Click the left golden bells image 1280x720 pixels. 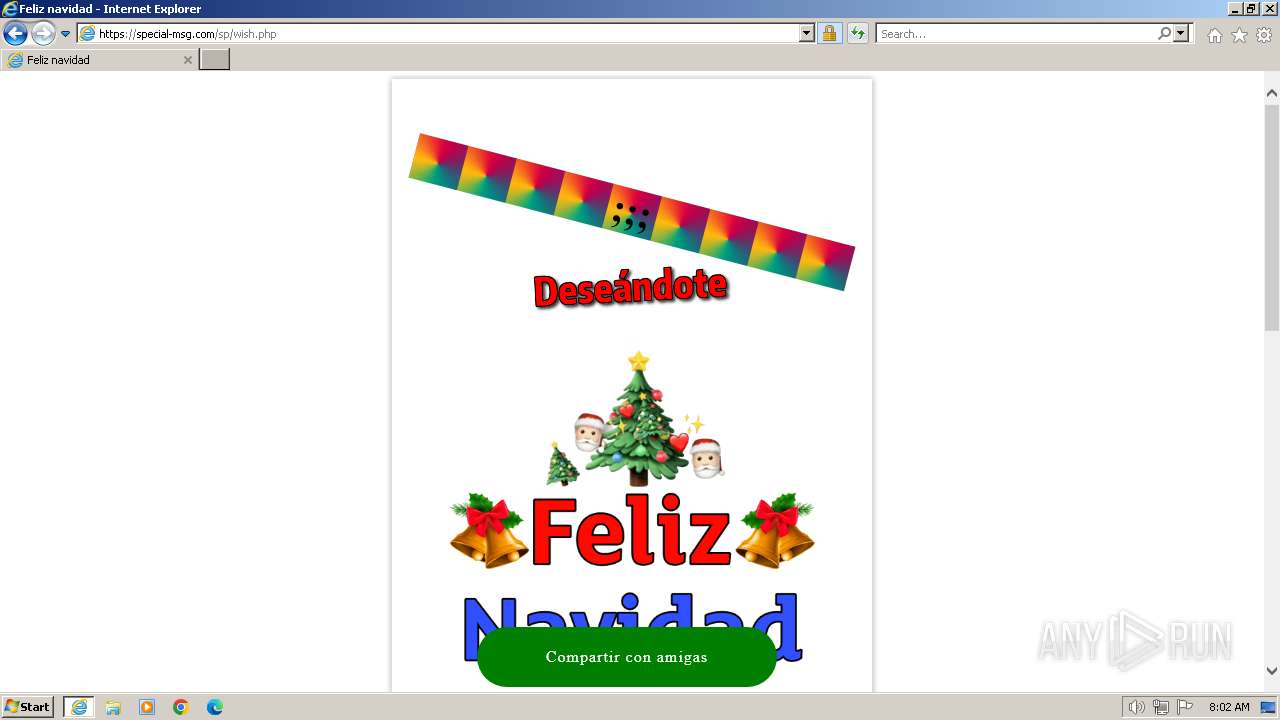(x=489, y=531)
